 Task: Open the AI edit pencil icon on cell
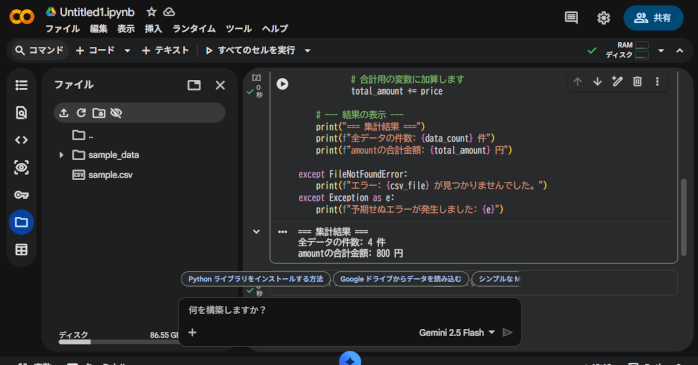click(617, 81)
